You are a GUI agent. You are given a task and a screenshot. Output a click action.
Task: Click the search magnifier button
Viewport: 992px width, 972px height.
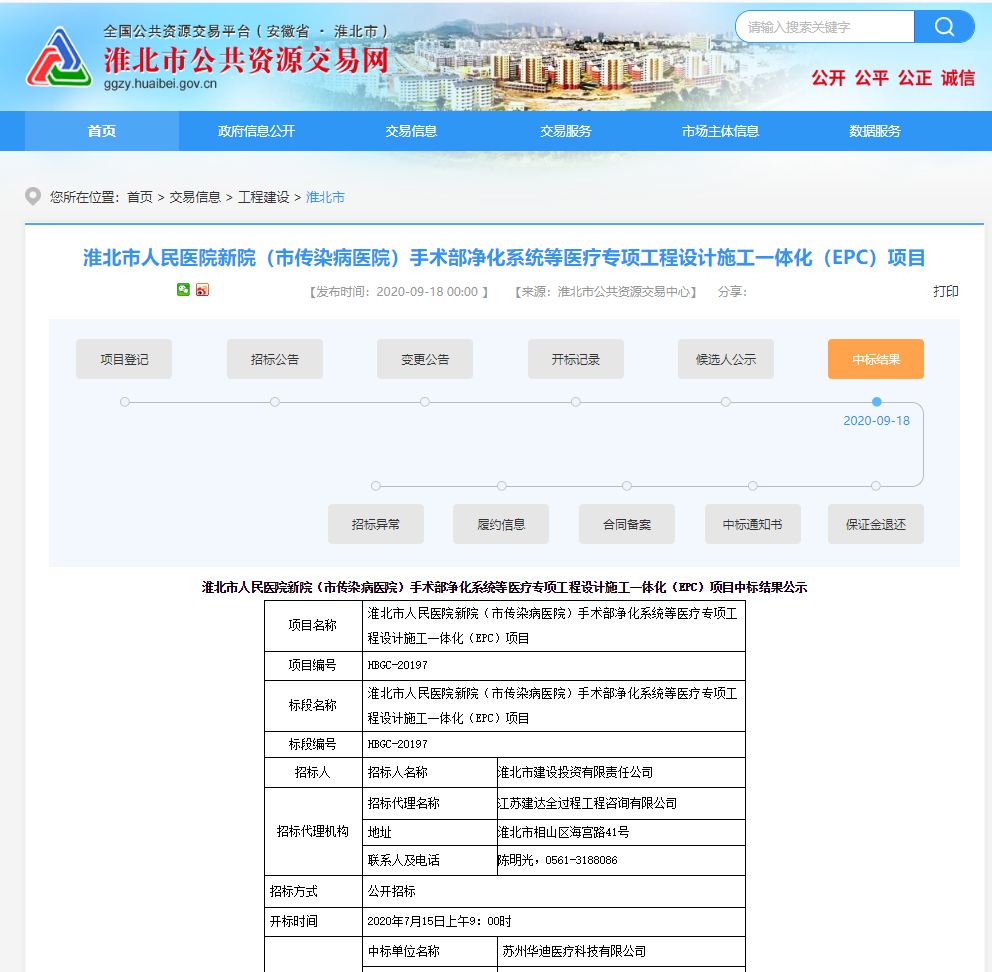[x=944, y=27]
